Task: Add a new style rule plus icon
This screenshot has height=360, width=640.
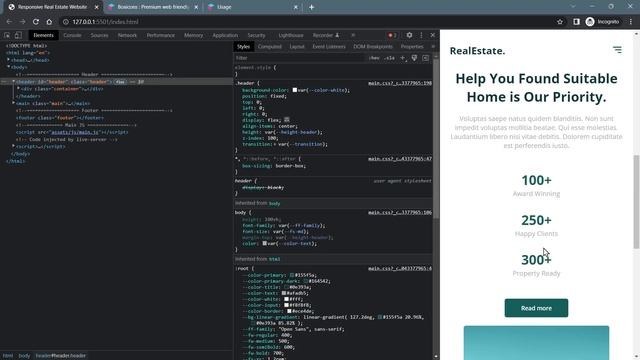Action: pos(403,58)
